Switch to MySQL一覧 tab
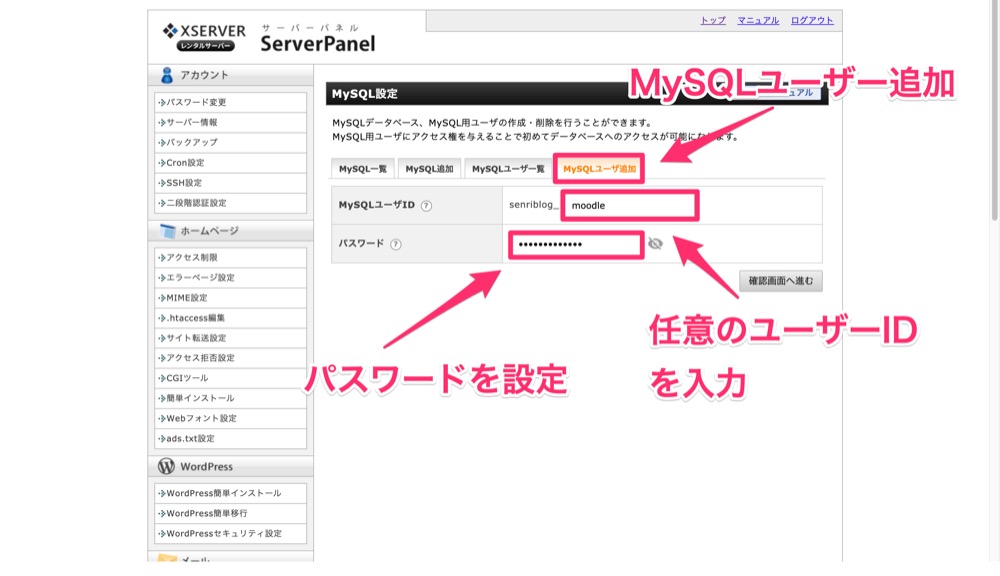Screen dimensions: 1000x576 (363, 169)
